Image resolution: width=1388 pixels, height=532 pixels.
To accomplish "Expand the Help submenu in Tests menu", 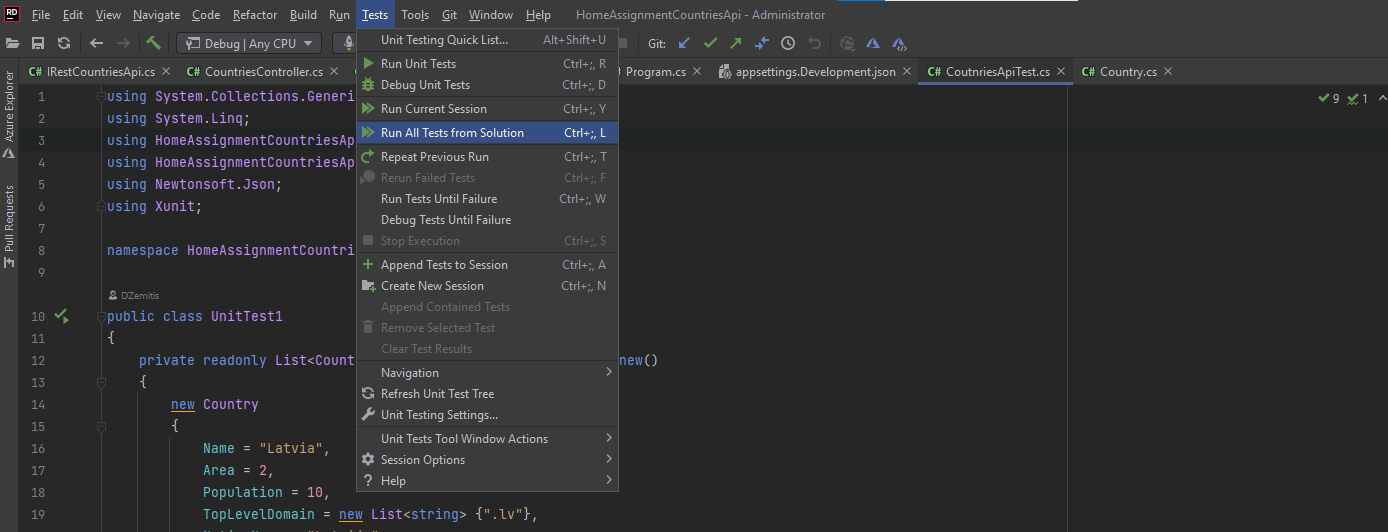I will [487, 481].
